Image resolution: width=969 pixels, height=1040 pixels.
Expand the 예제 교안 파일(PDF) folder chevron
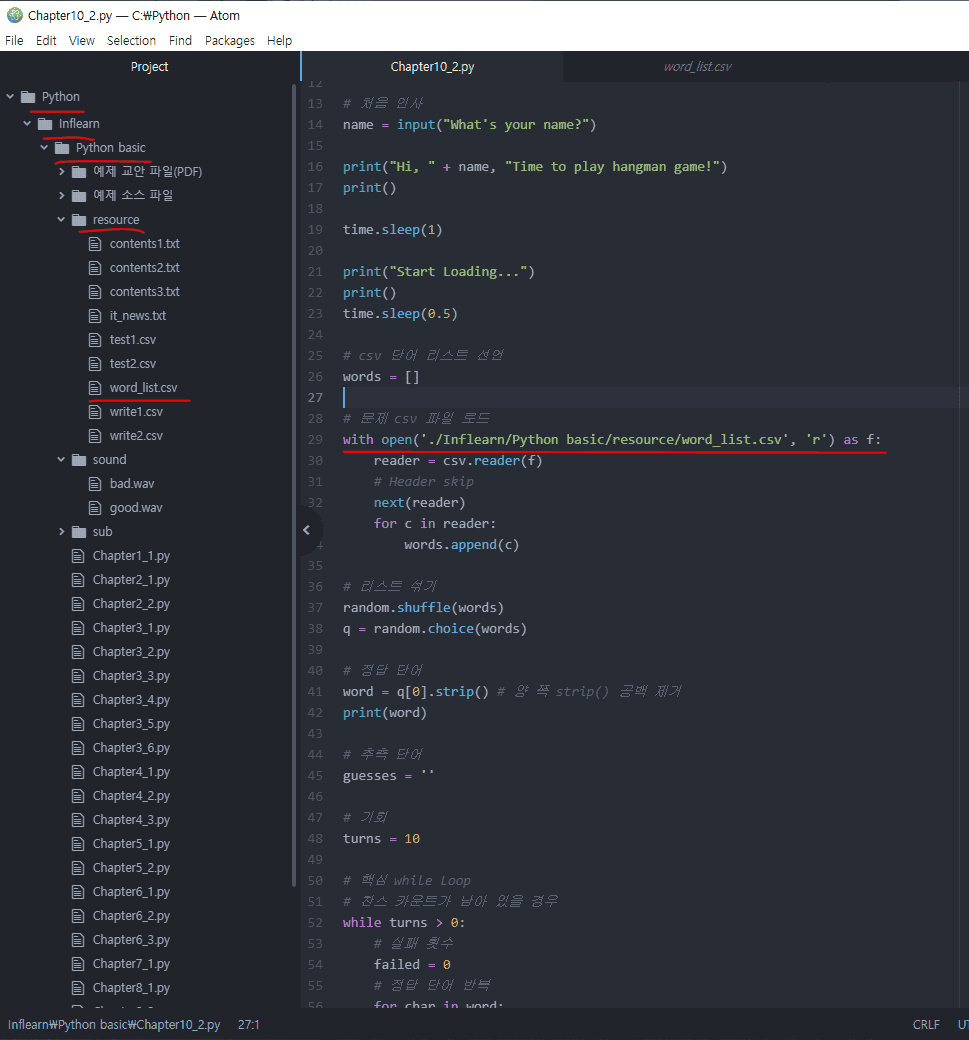click(x=62, y=171)
